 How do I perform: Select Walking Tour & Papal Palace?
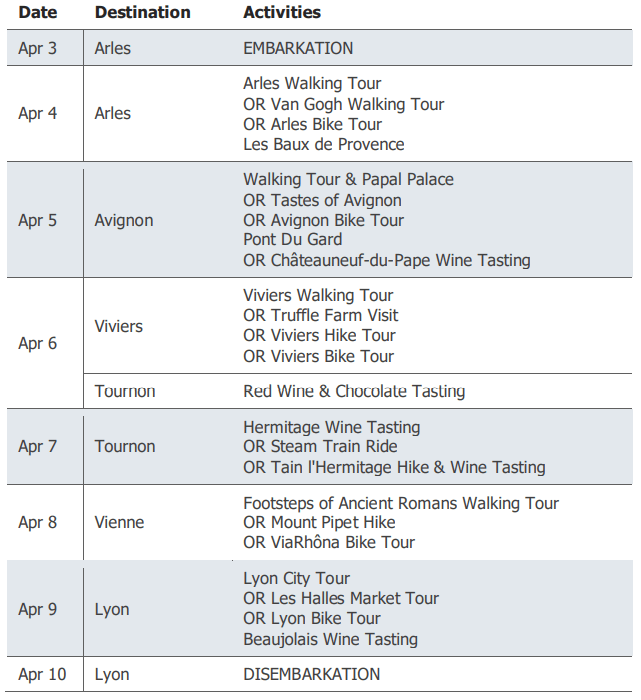pyautogui.click(x=348, y=179)
